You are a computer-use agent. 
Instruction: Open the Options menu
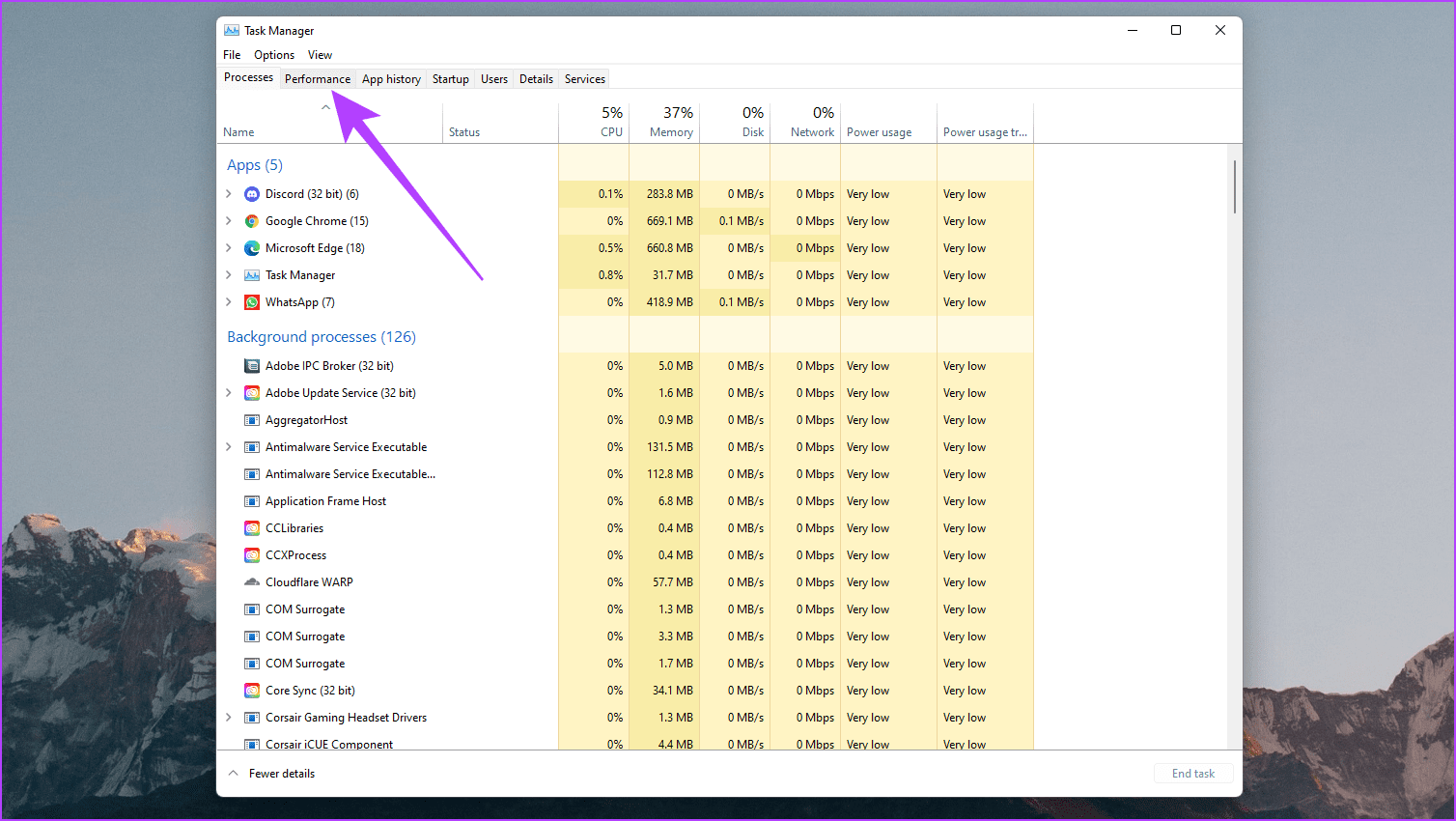274,55
